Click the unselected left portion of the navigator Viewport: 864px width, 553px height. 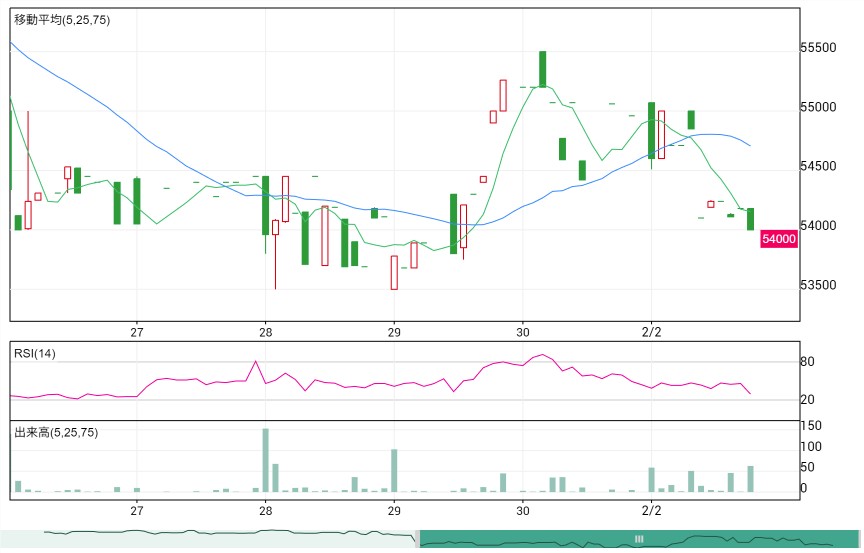tap(208, 539)
